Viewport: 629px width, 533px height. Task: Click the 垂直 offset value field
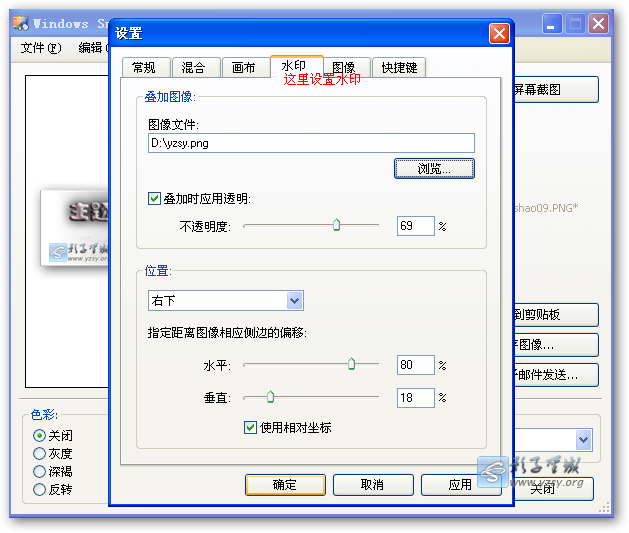[x=414, y=398]
